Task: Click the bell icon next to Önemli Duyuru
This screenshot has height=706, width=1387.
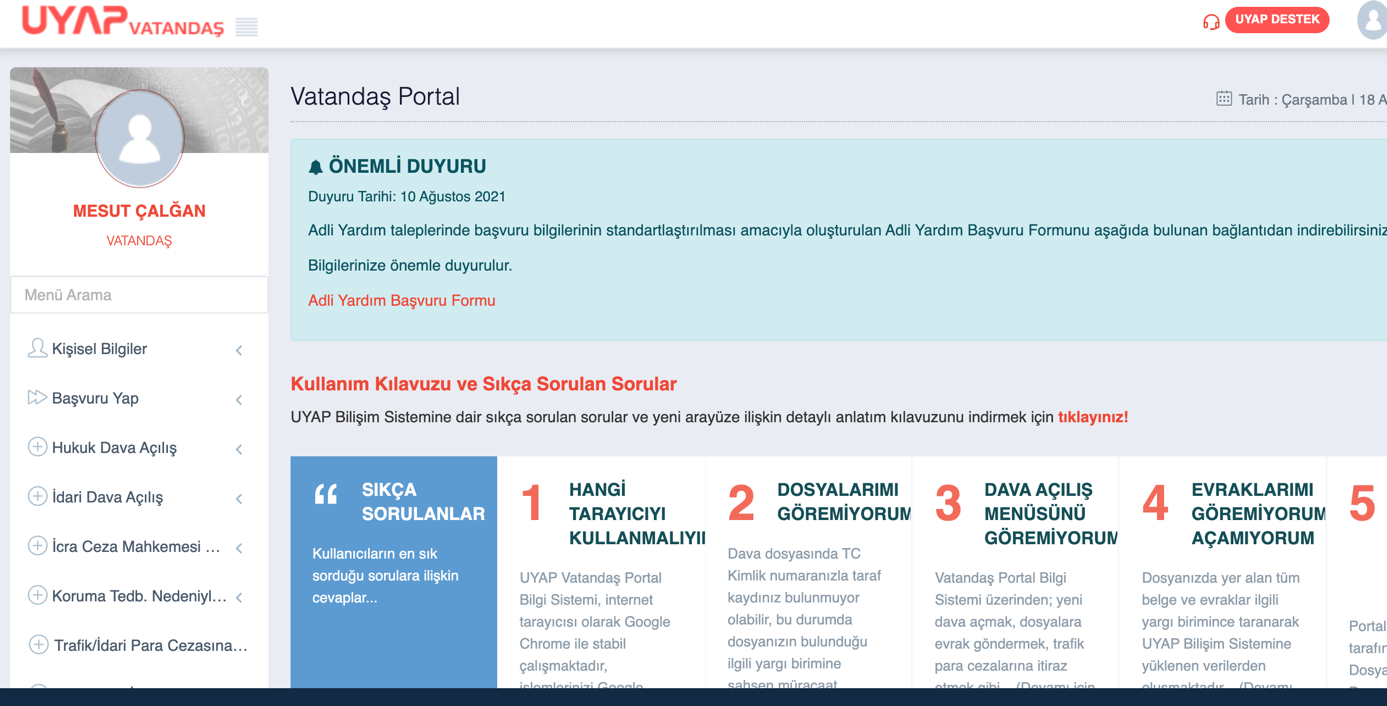Action: (316, 167)
